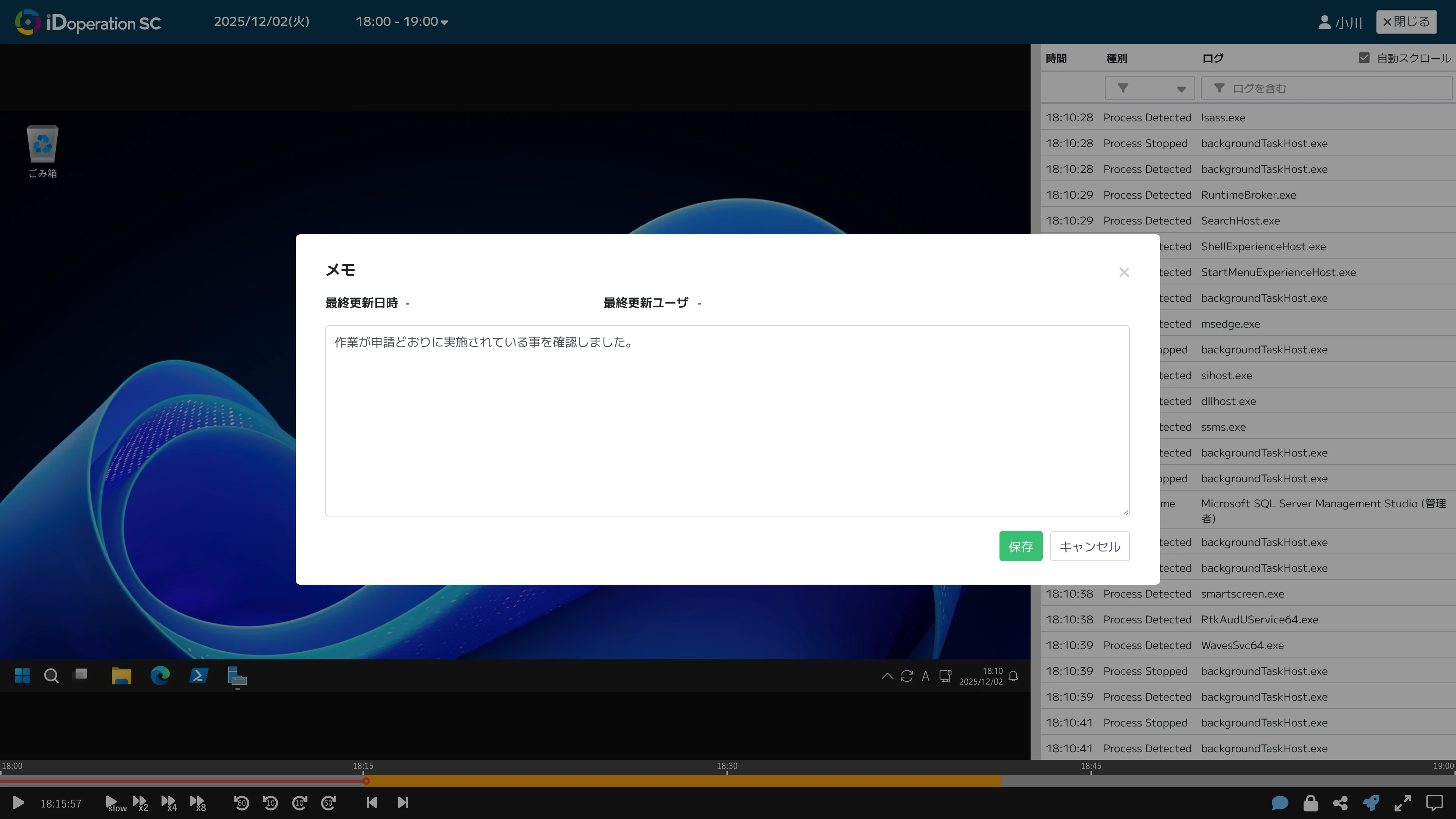Skip forward 10 seconds with the 10 icon
Screen dimensions: 1456x819
point(299,803)
